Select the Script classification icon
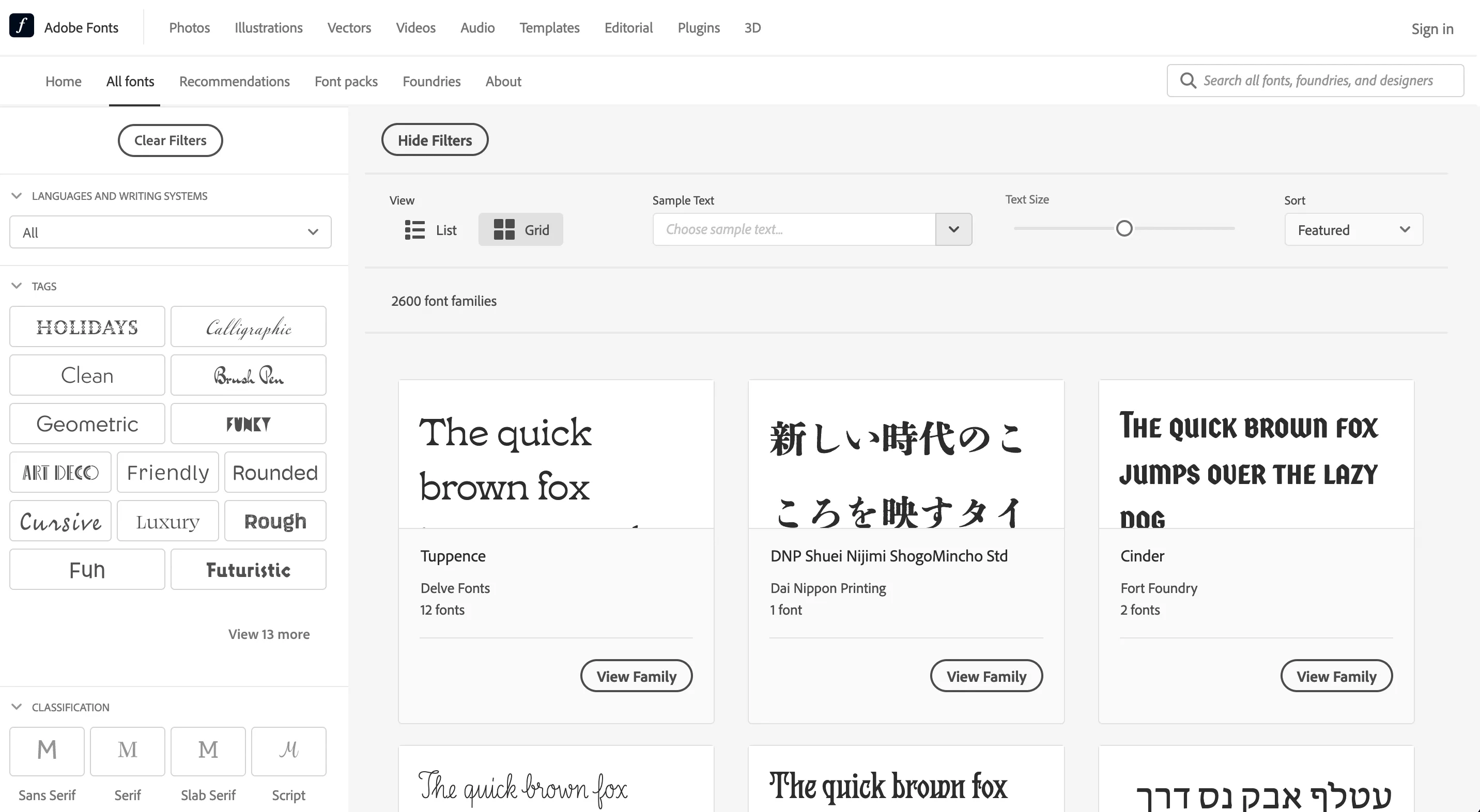This screenshot has width=1480, height=812. (288, 751)
